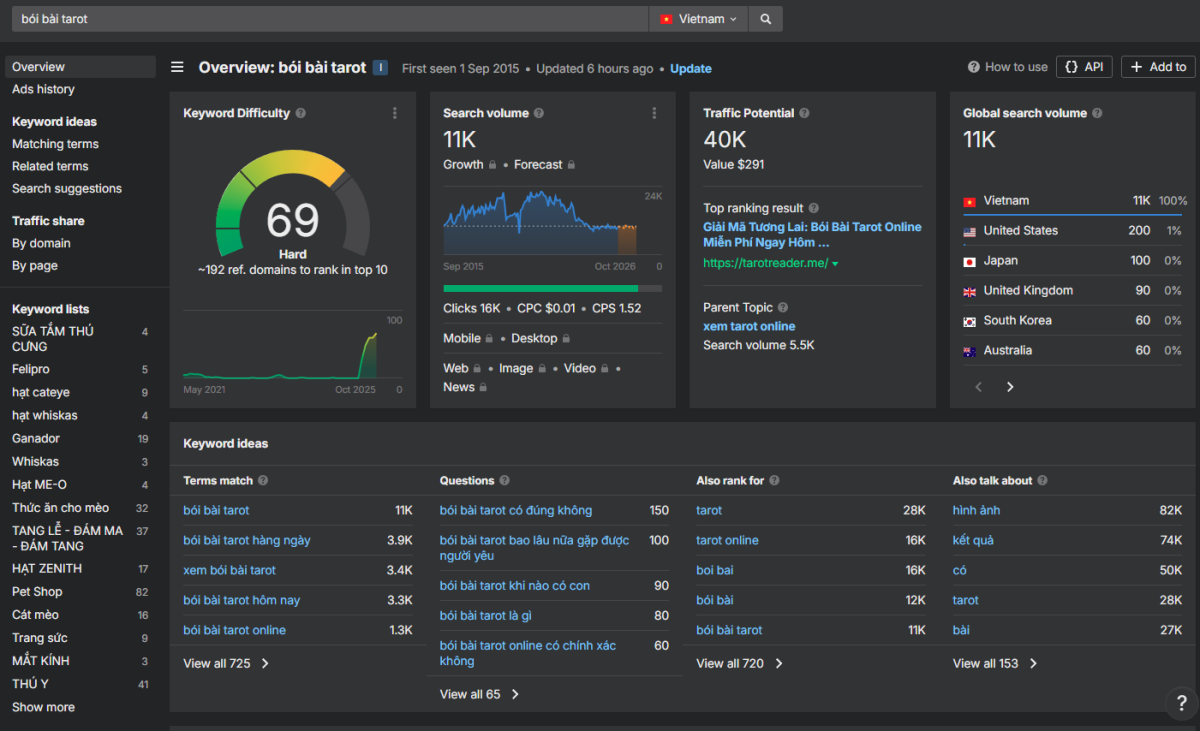Open Search volume three-dot options menu

pyautogui.click(x=654, y=113)
